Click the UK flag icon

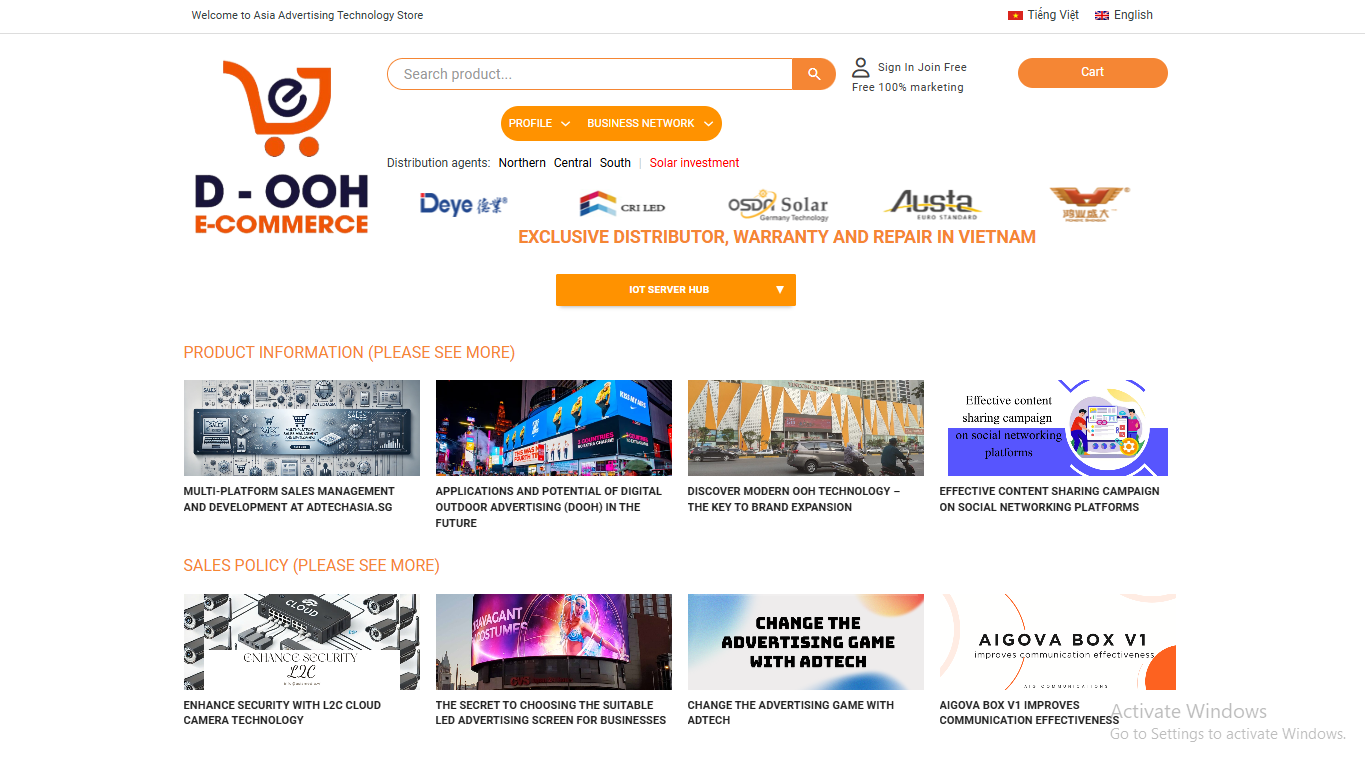pos(1102,16)
